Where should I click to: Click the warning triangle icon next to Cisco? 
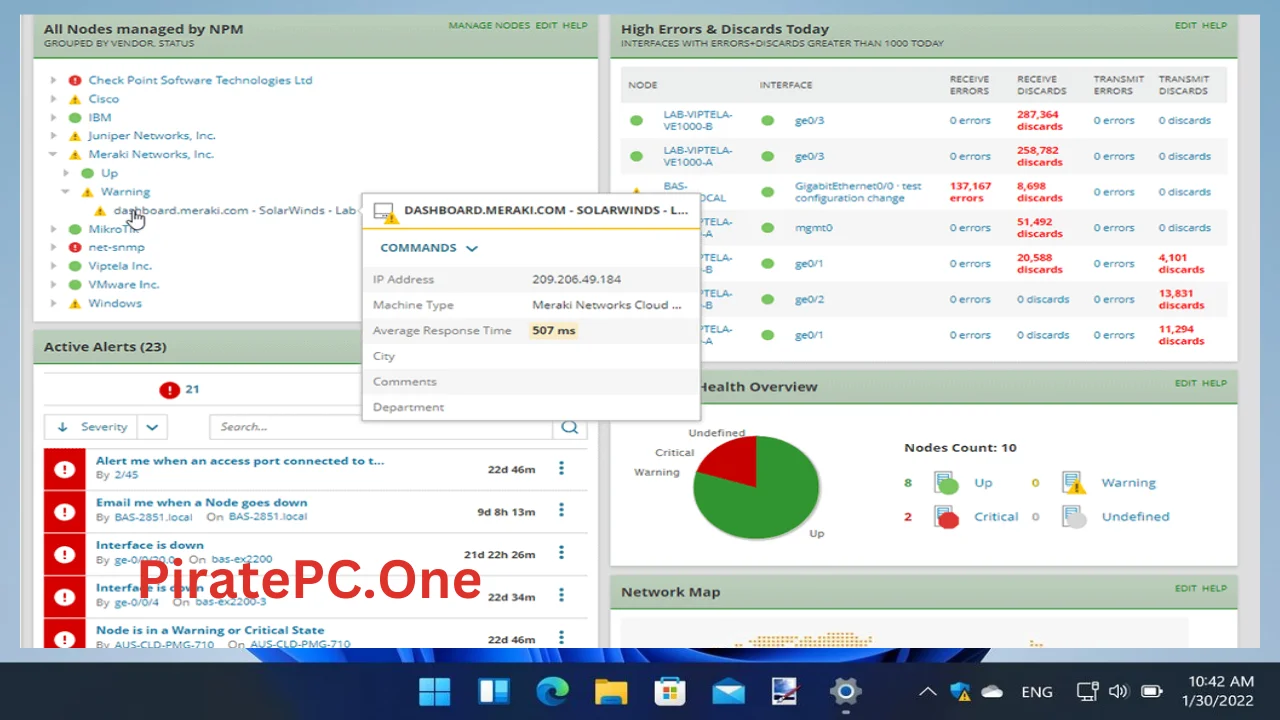point(75,99)
